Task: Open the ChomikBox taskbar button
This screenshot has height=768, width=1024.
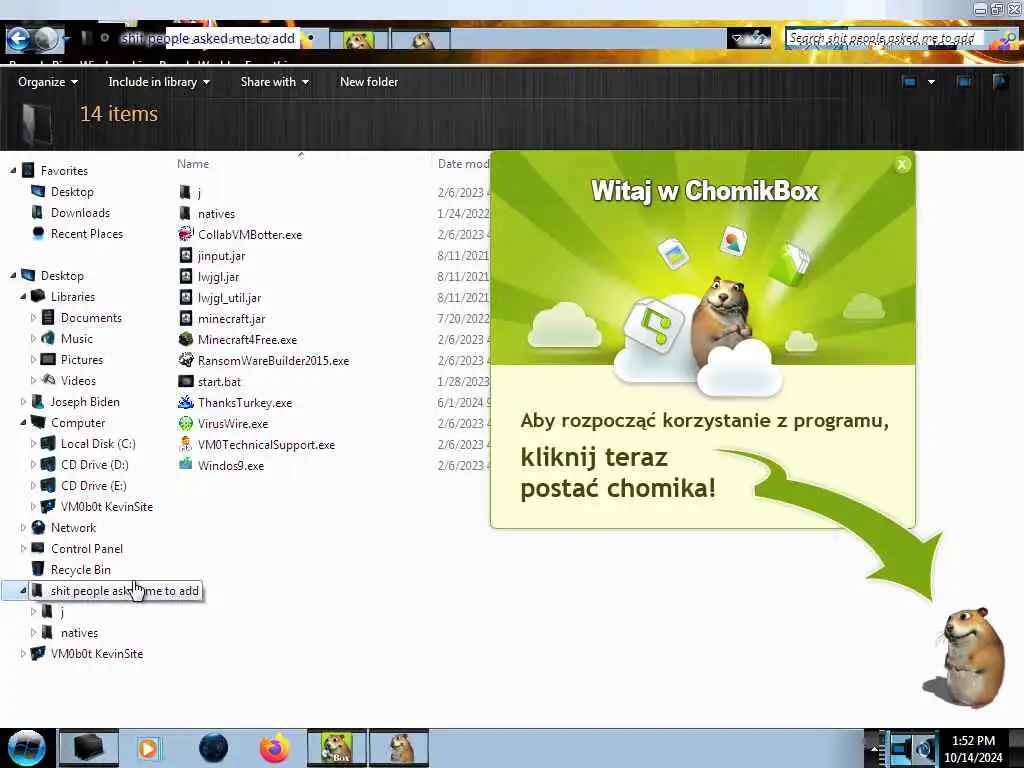Action: point(336,748)
